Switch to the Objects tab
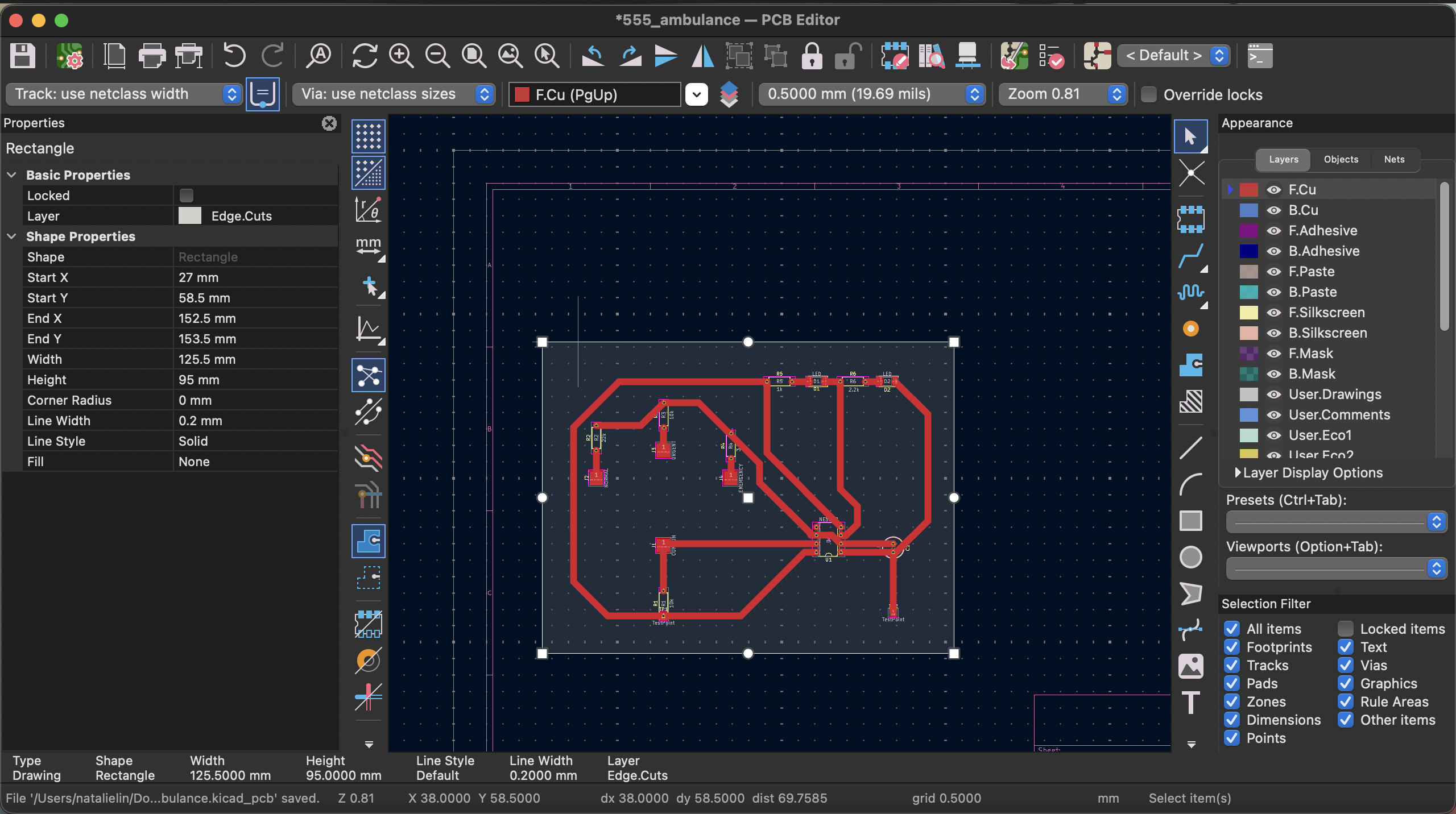1456x814 pixels. point(1341,160)
